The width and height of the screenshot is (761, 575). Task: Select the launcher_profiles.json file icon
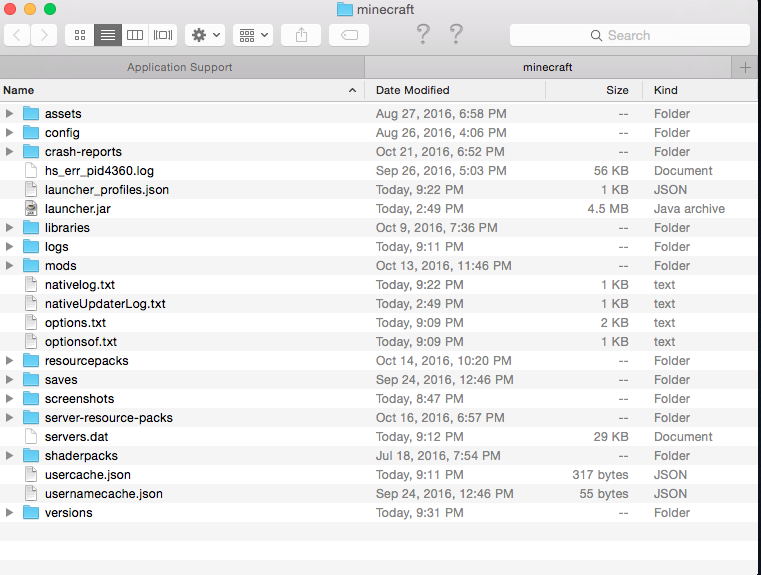(x=31, y=189)
